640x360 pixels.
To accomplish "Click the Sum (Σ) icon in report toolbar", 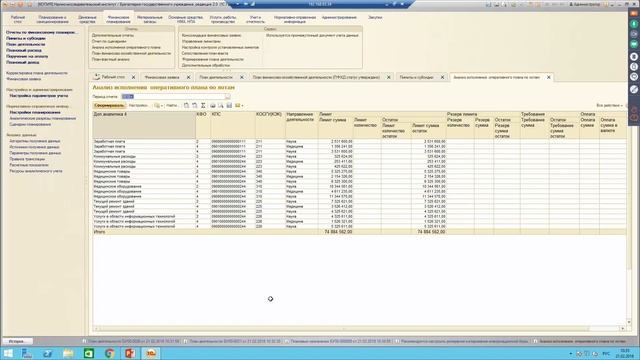I will [203, 105].
